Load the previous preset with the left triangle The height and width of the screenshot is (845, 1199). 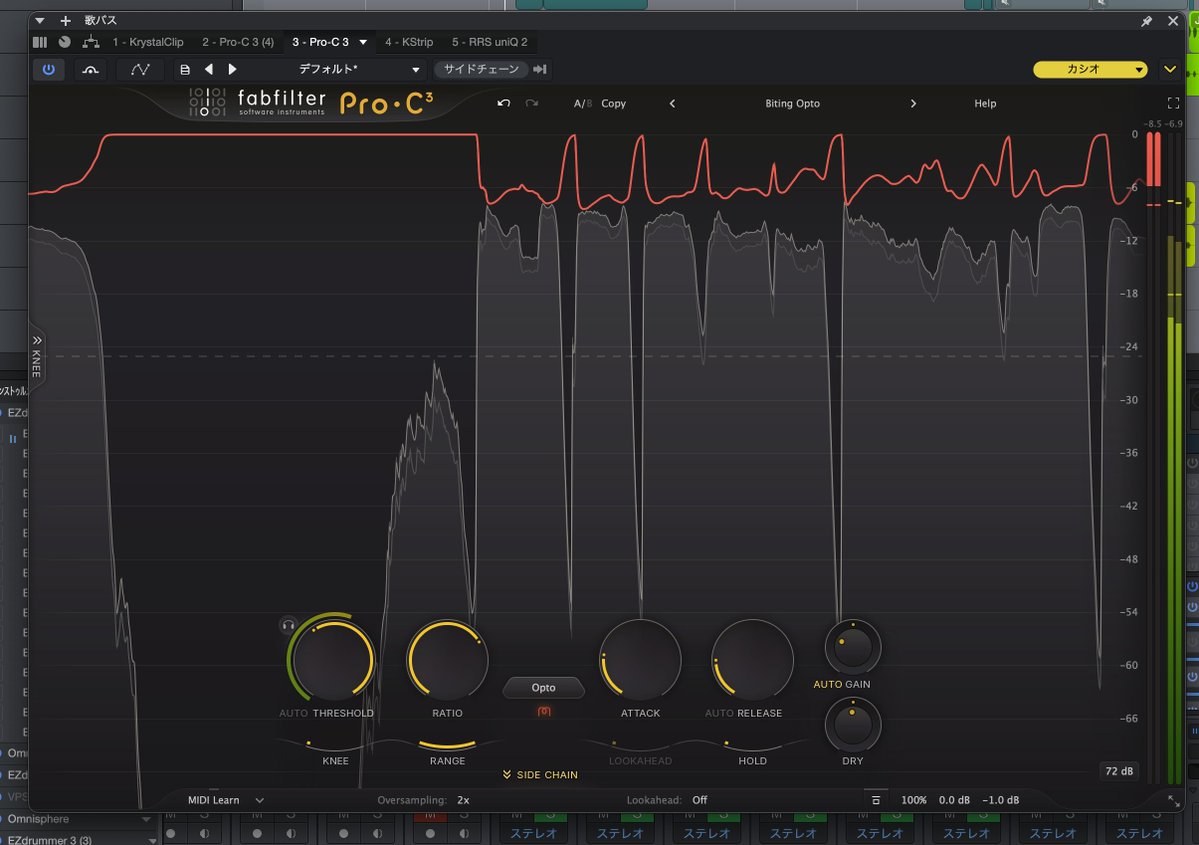click(208, 70)
